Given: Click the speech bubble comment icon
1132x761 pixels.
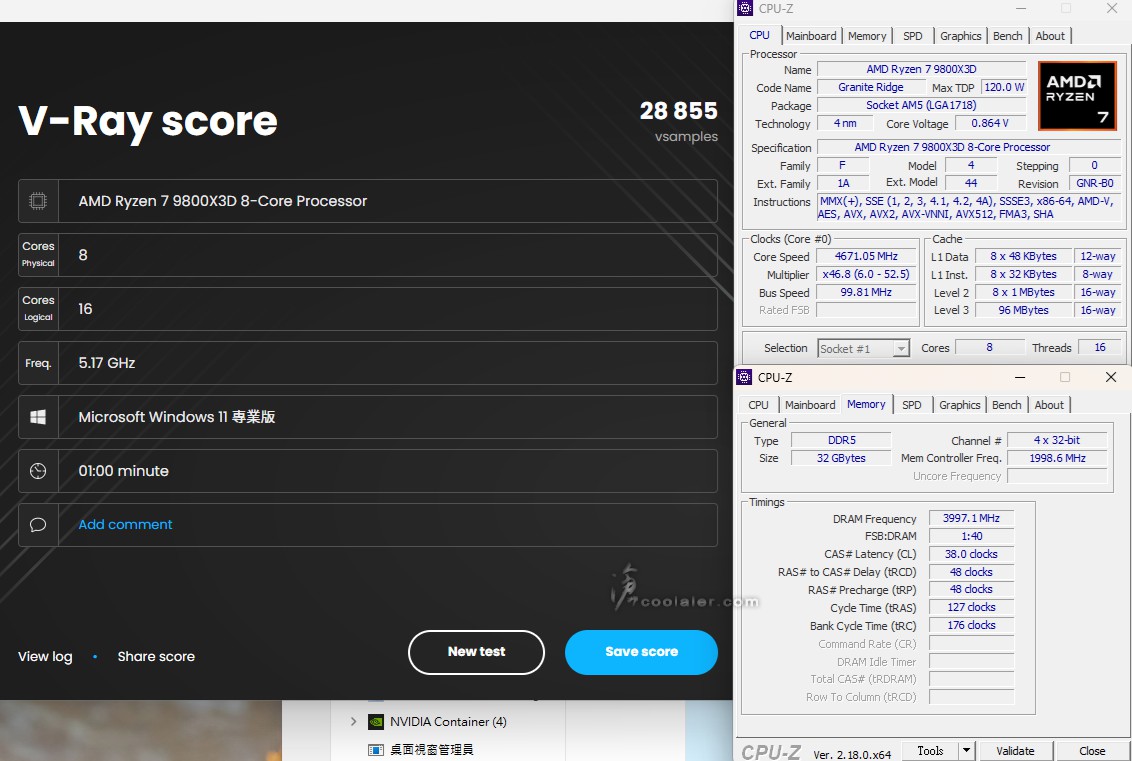Looking at the screenshot, I should 38,525.
